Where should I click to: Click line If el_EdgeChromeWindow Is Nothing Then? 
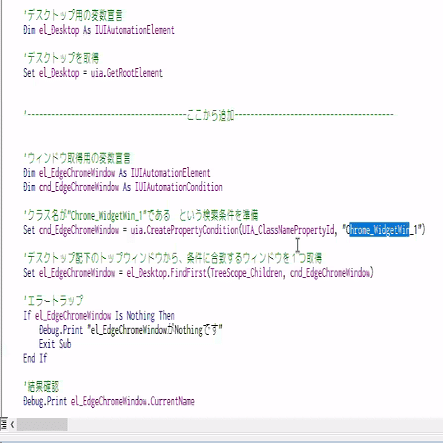99,315
